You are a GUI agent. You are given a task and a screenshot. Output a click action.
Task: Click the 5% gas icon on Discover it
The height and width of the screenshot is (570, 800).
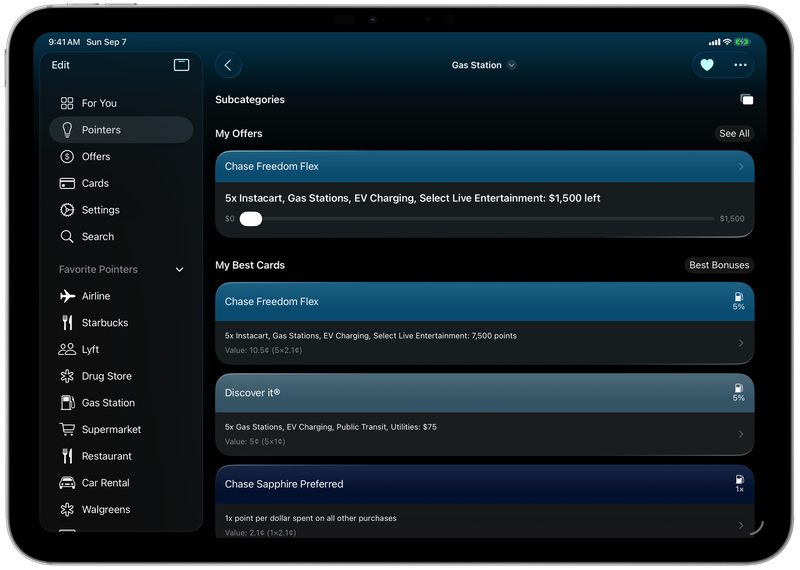(x=738, y=392)
